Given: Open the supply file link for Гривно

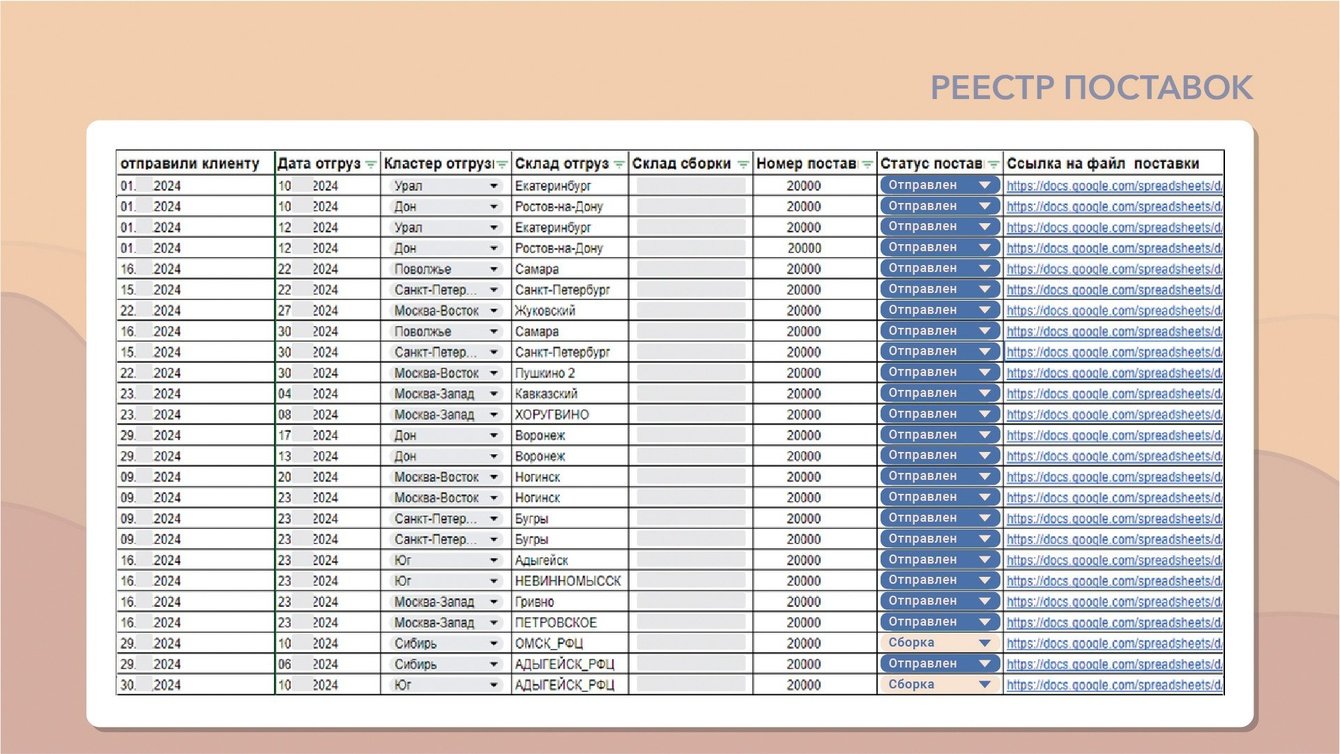Looking at the screenshot, I should [1114, 602].
